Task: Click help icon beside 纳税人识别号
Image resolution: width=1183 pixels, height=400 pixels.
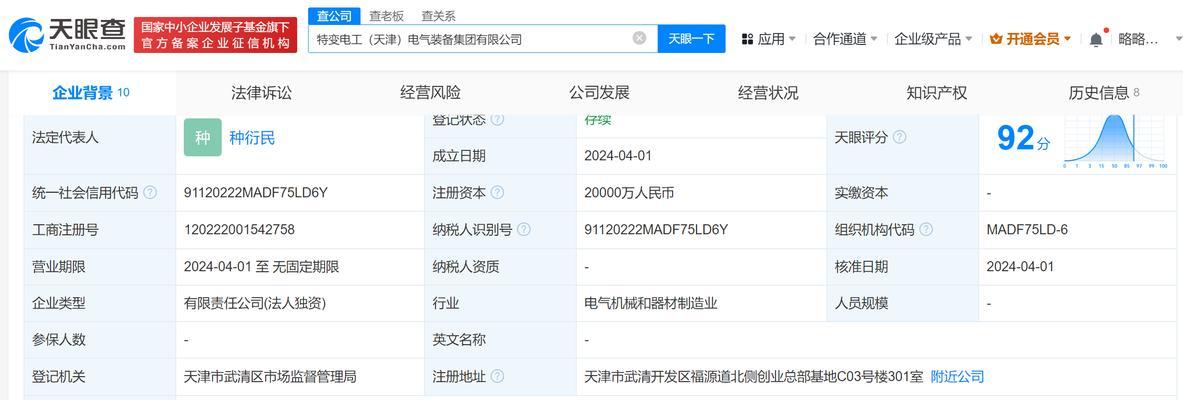Action: (x=524, y=229)
